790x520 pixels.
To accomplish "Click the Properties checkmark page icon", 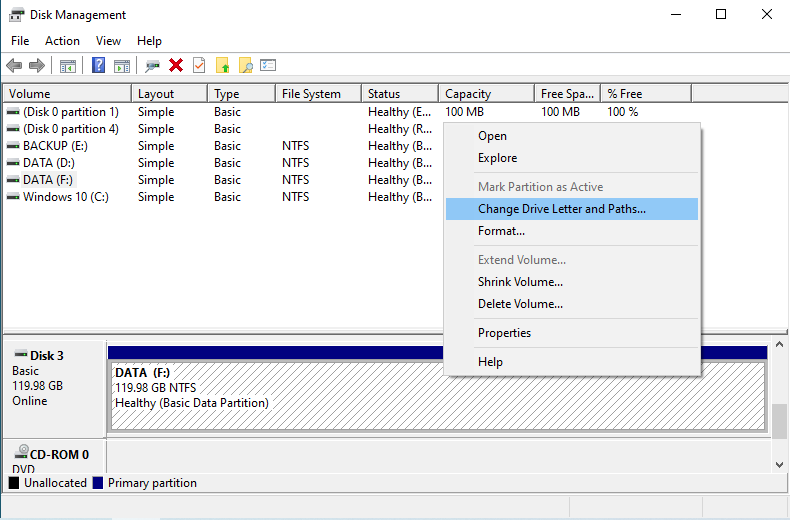I will [x=199, y=65].
